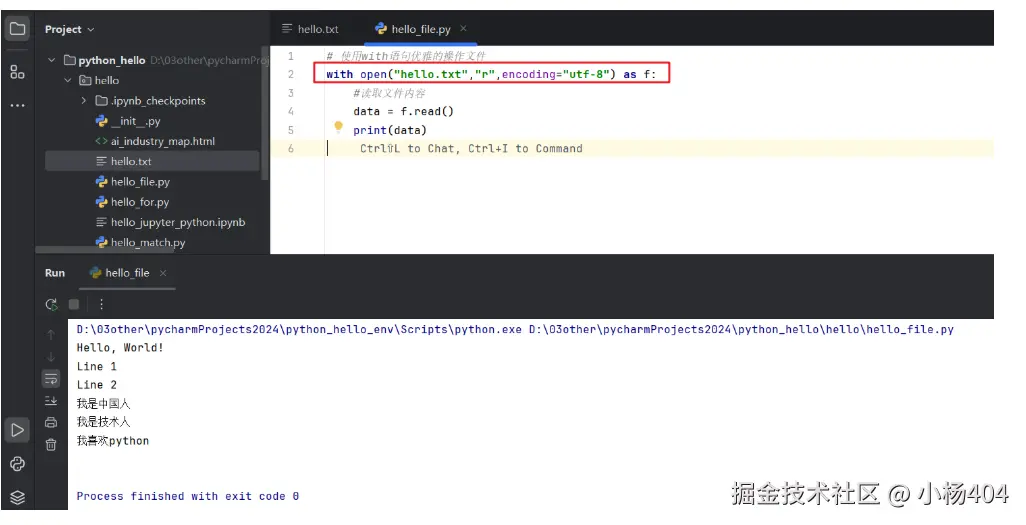The width and height of the screenshot is (1026, 525).
Task: Click the down-the-stack-trace arrow
Action: pos(51,357)
